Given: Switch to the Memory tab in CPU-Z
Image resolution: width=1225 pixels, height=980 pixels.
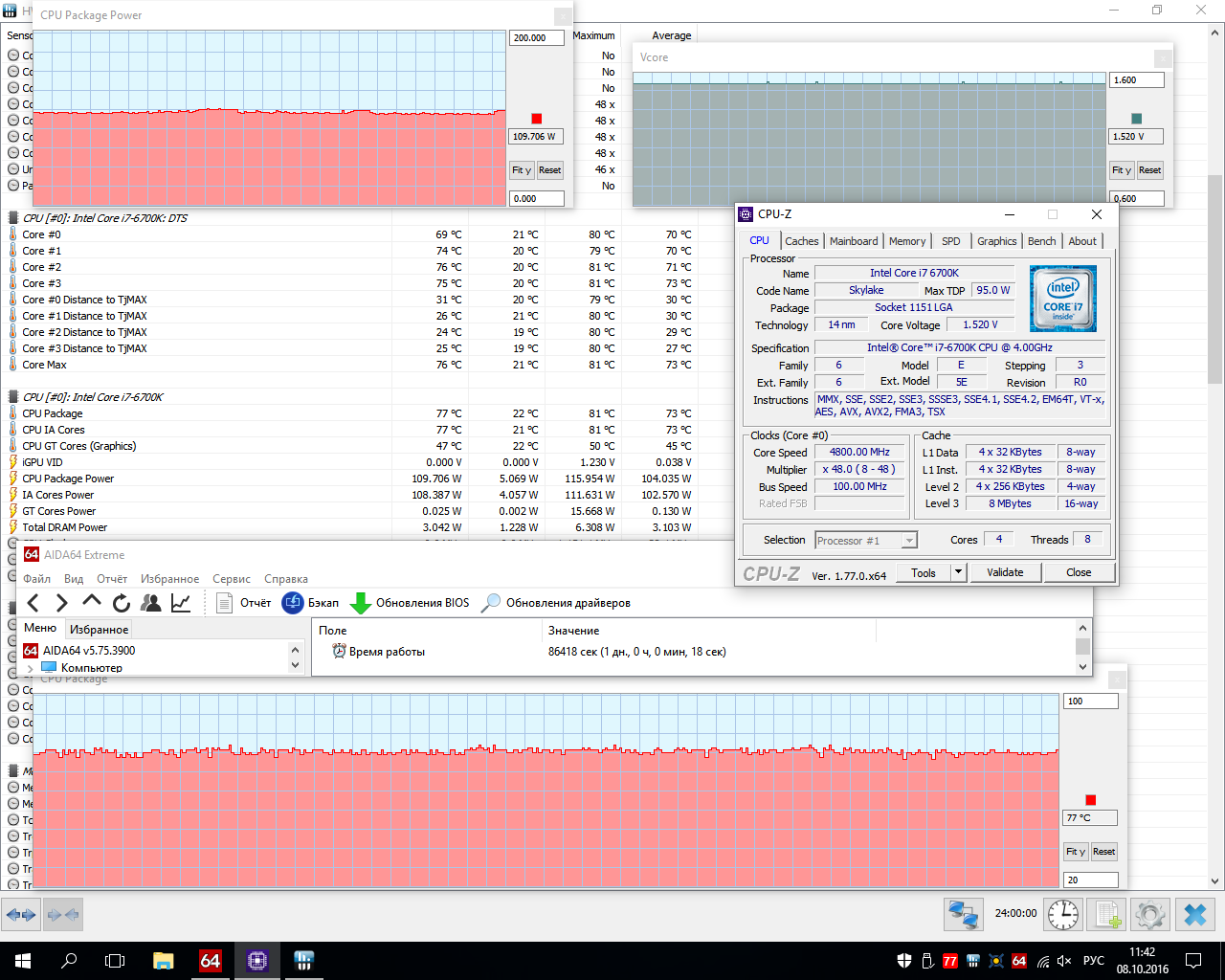Looking at the screenshot, I should [x=907, y=241].
